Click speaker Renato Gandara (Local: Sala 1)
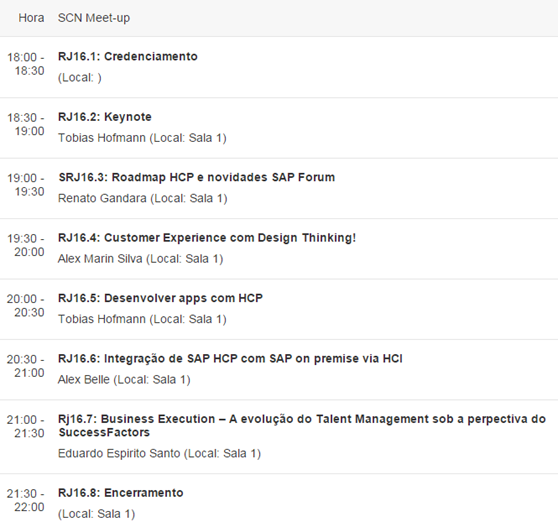The width and height of the screenshot is (558, 527). coord(143,198)
